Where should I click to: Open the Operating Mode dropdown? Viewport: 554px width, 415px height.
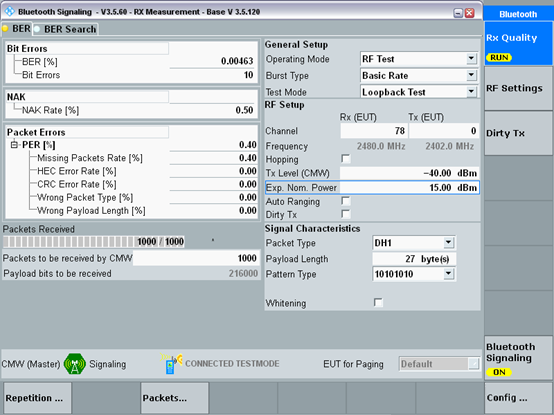coord(471,58)
